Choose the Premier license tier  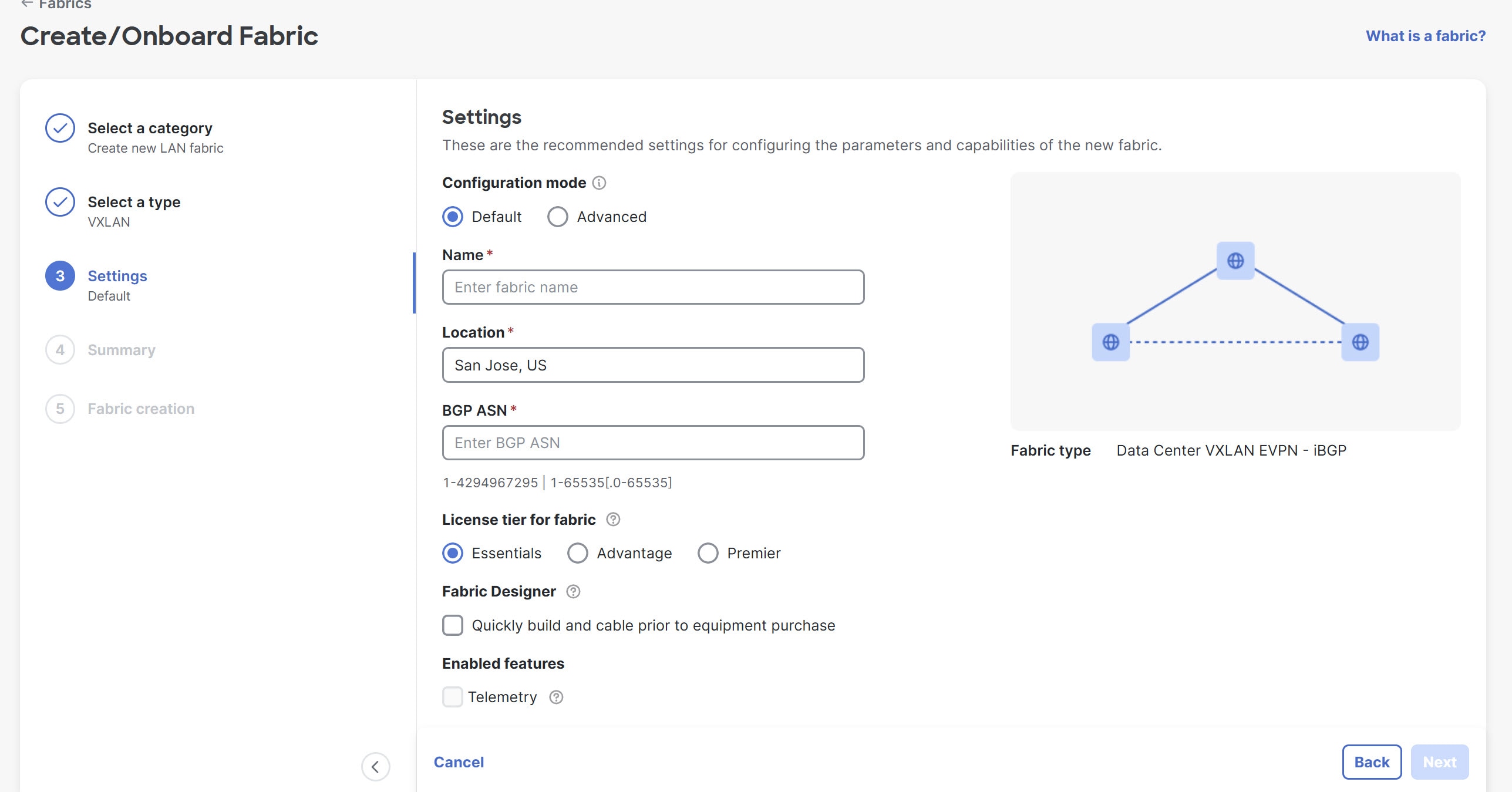[x=708, y=553]
